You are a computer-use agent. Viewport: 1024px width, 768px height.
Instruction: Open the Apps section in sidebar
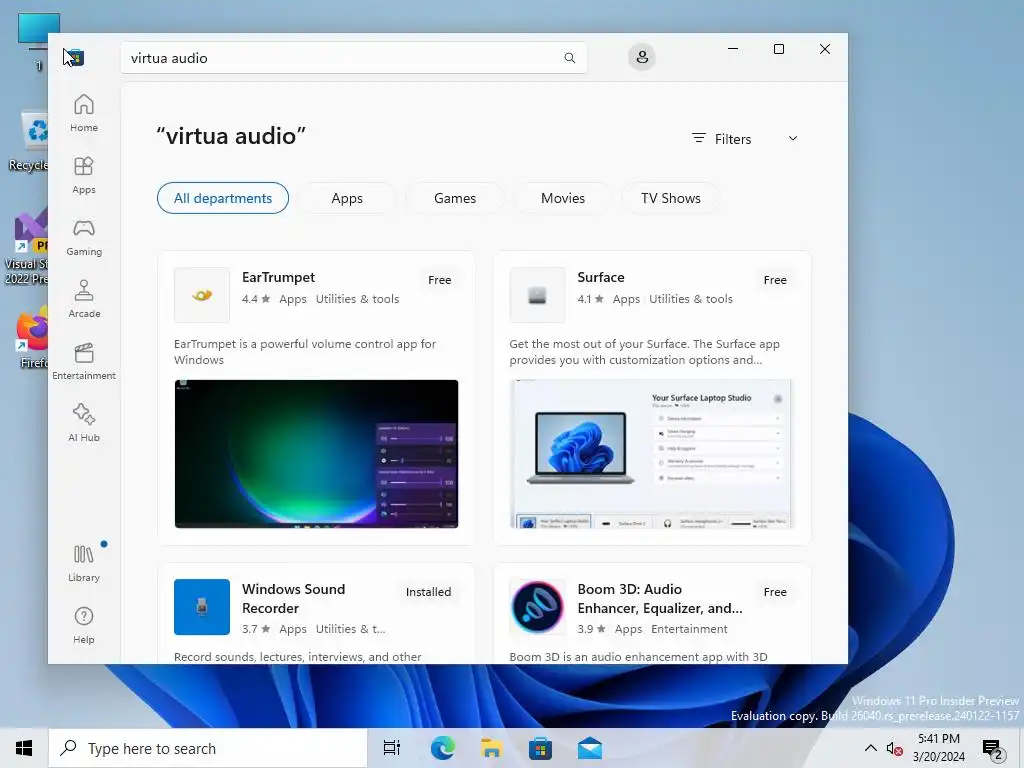click(x=84, y=175)
